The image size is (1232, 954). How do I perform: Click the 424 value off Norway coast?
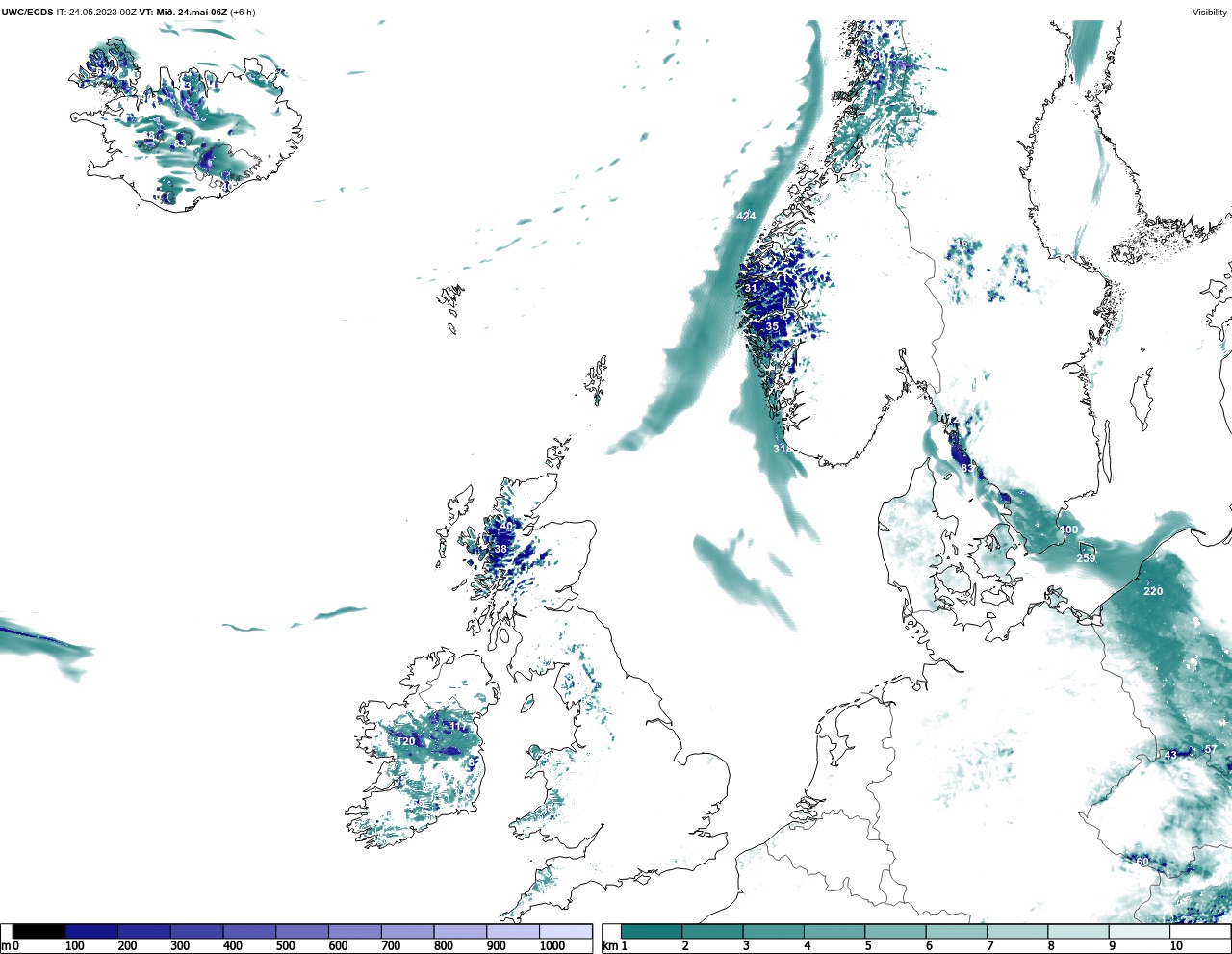pos(746,216)
